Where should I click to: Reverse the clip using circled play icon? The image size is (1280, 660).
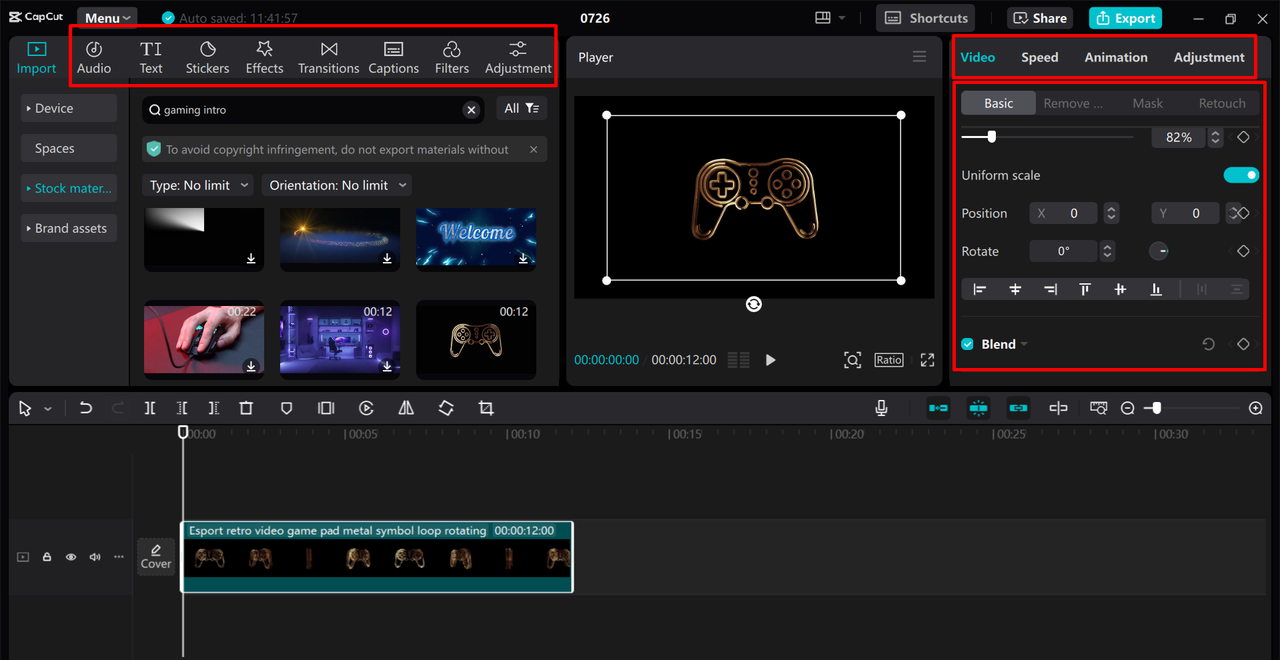[x=366, y=408]
